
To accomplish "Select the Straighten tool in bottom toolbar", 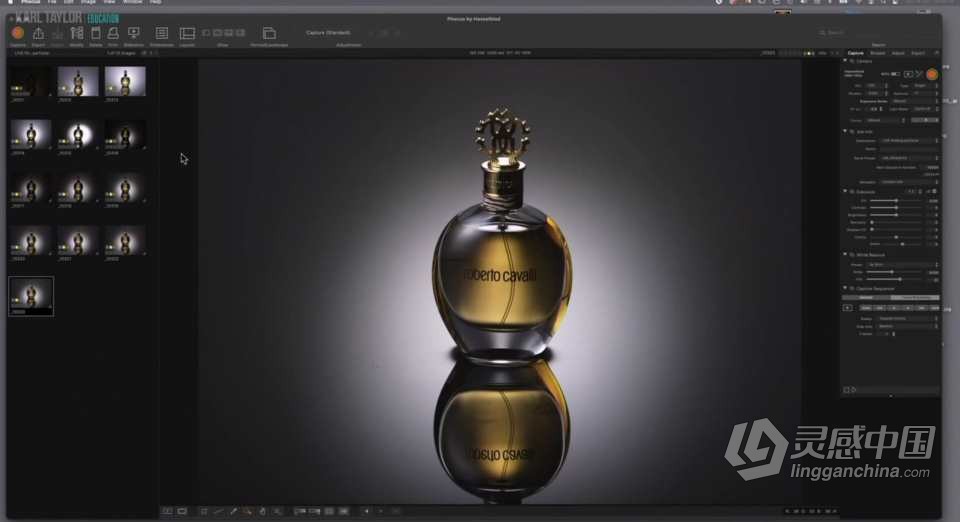I will click(x=219, y=511).
